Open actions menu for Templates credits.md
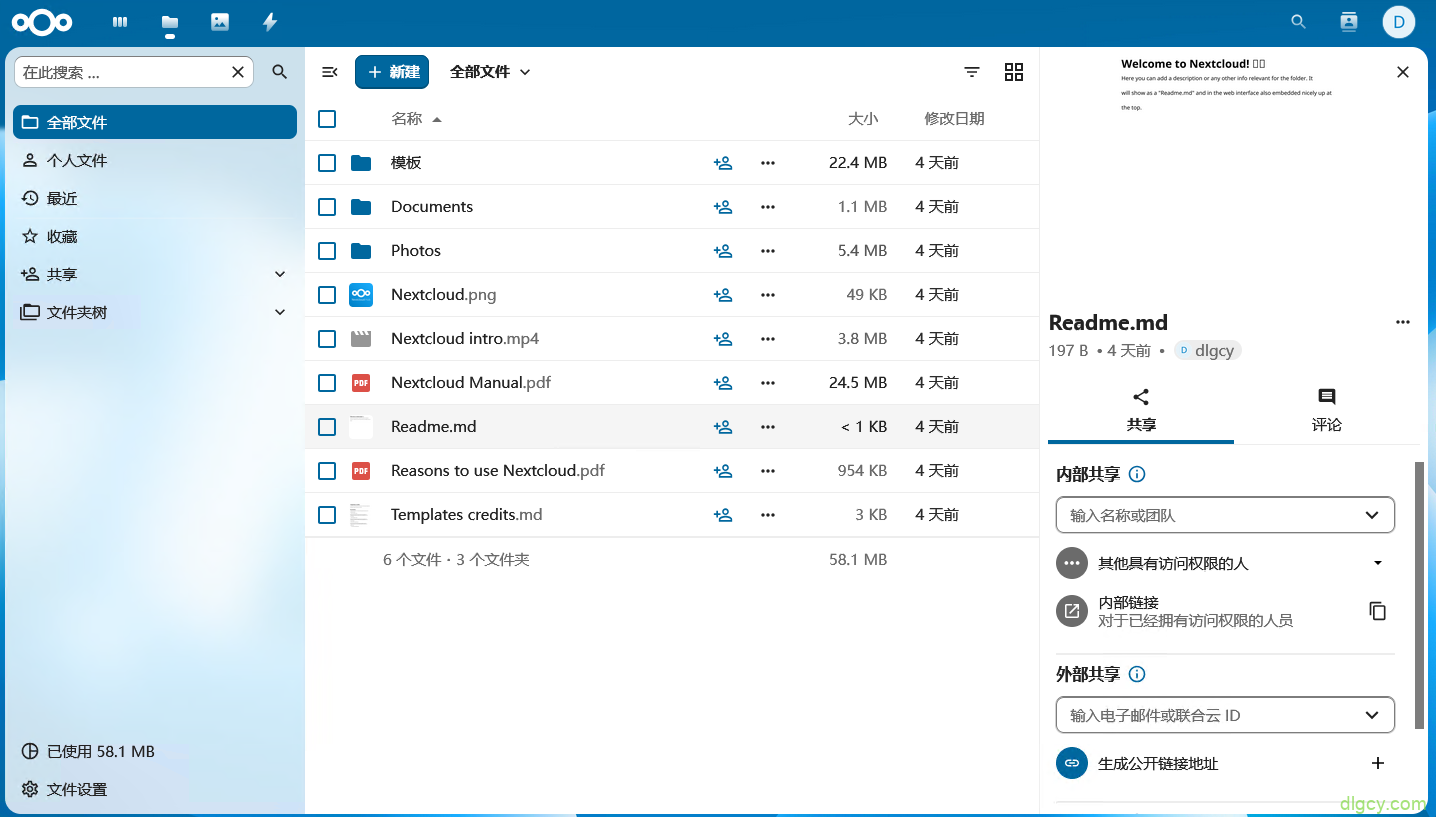 pos(768,515)
